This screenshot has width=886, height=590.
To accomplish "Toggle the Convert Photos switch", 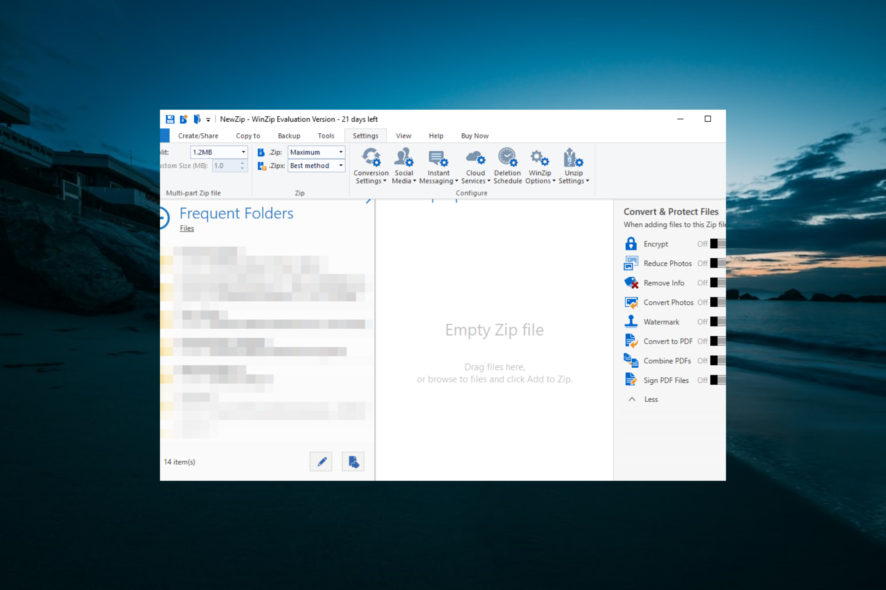I will [718, 302].
